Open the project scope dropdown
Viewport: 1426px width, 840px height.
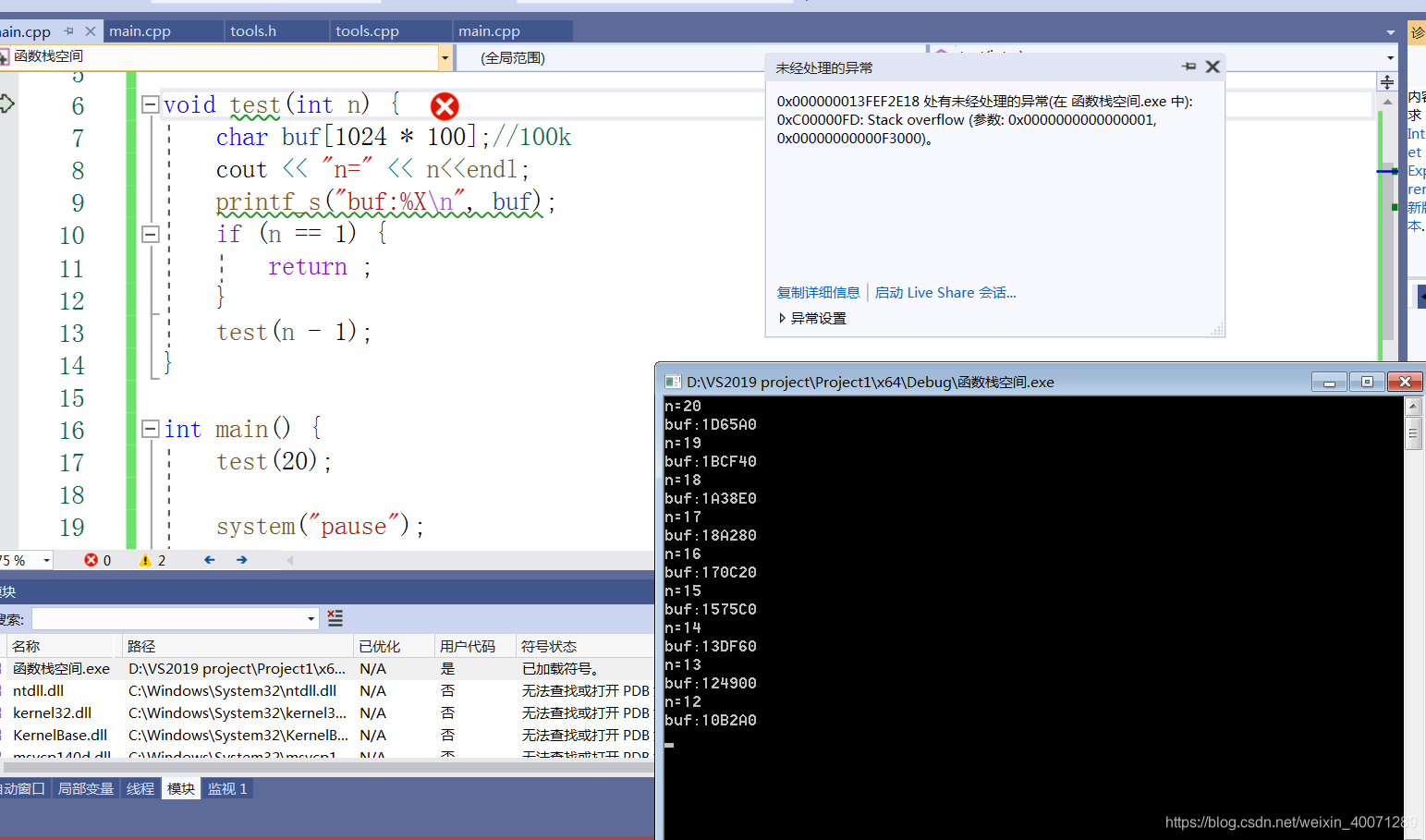pos(445,57)
